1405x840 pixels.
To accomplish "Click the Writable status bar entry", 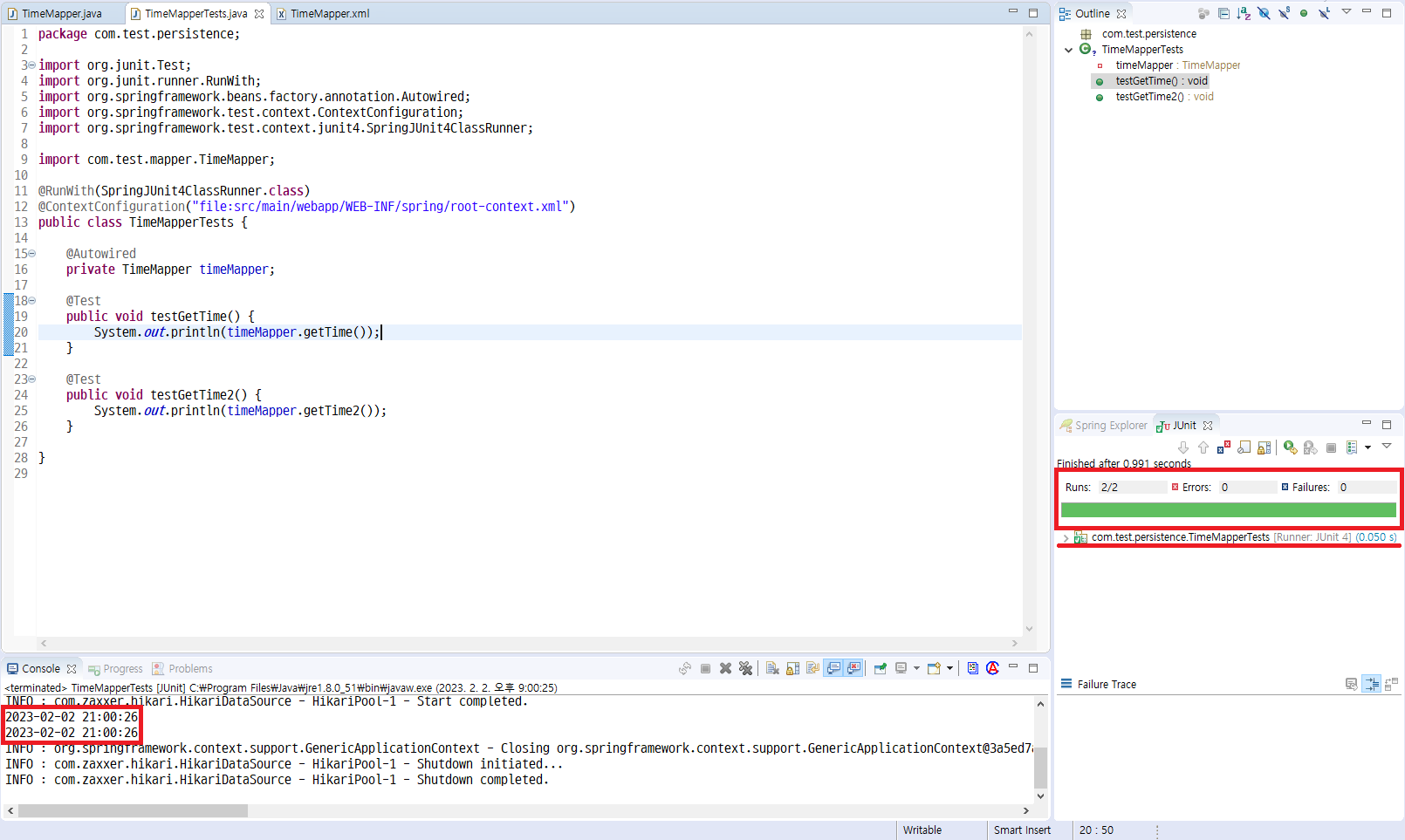I will click(x=922, y=830).
